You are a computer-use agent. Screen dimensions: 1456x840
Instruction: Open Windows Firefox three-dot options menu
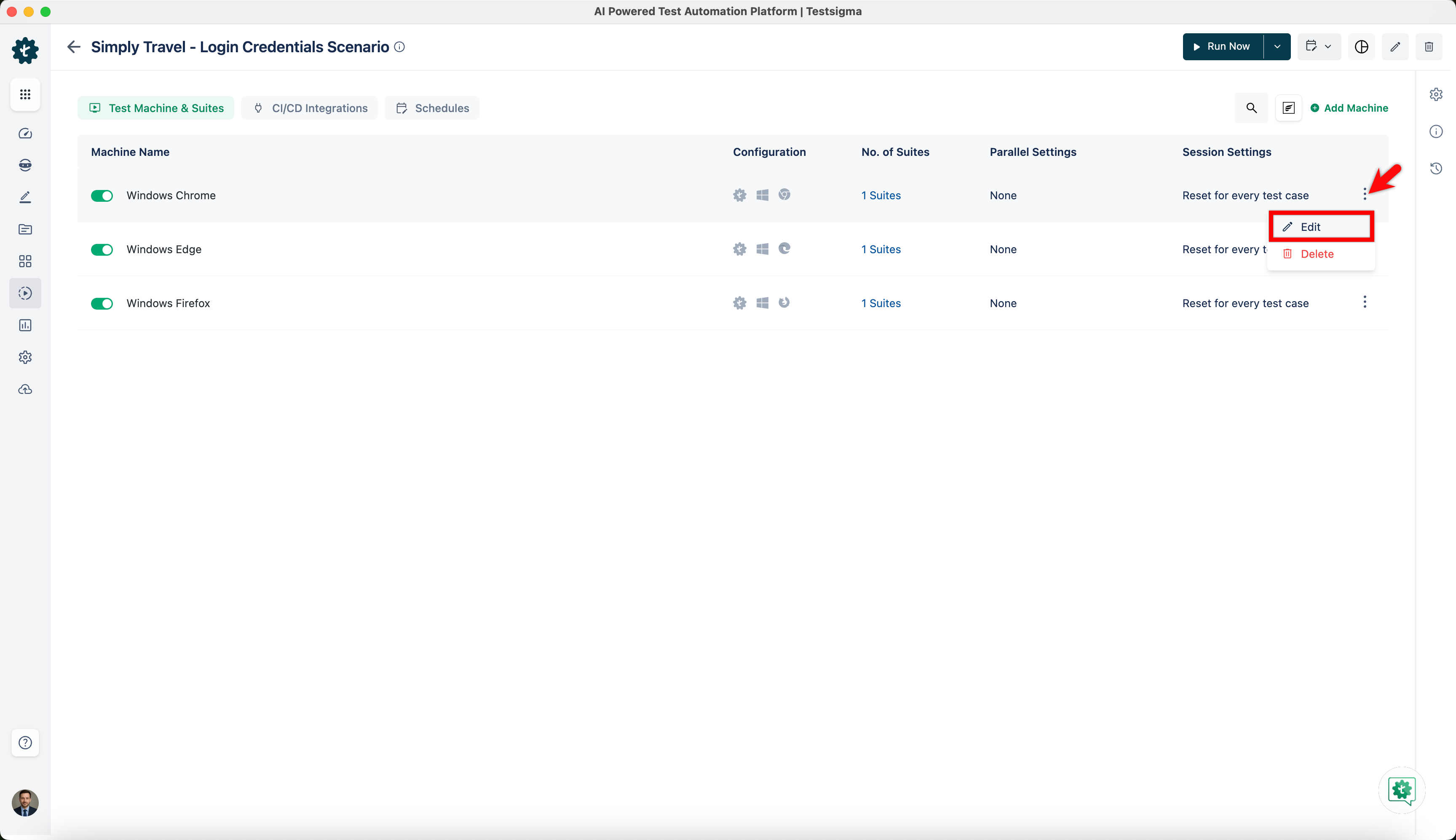[1364, 302]
